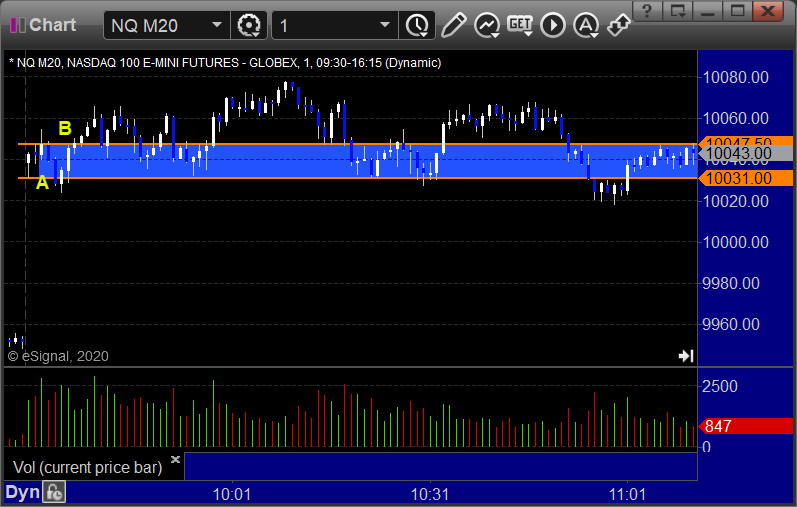Screen dimensions: 797x507
Task: Click the red 847 volume tag
Action: (745, 426)
